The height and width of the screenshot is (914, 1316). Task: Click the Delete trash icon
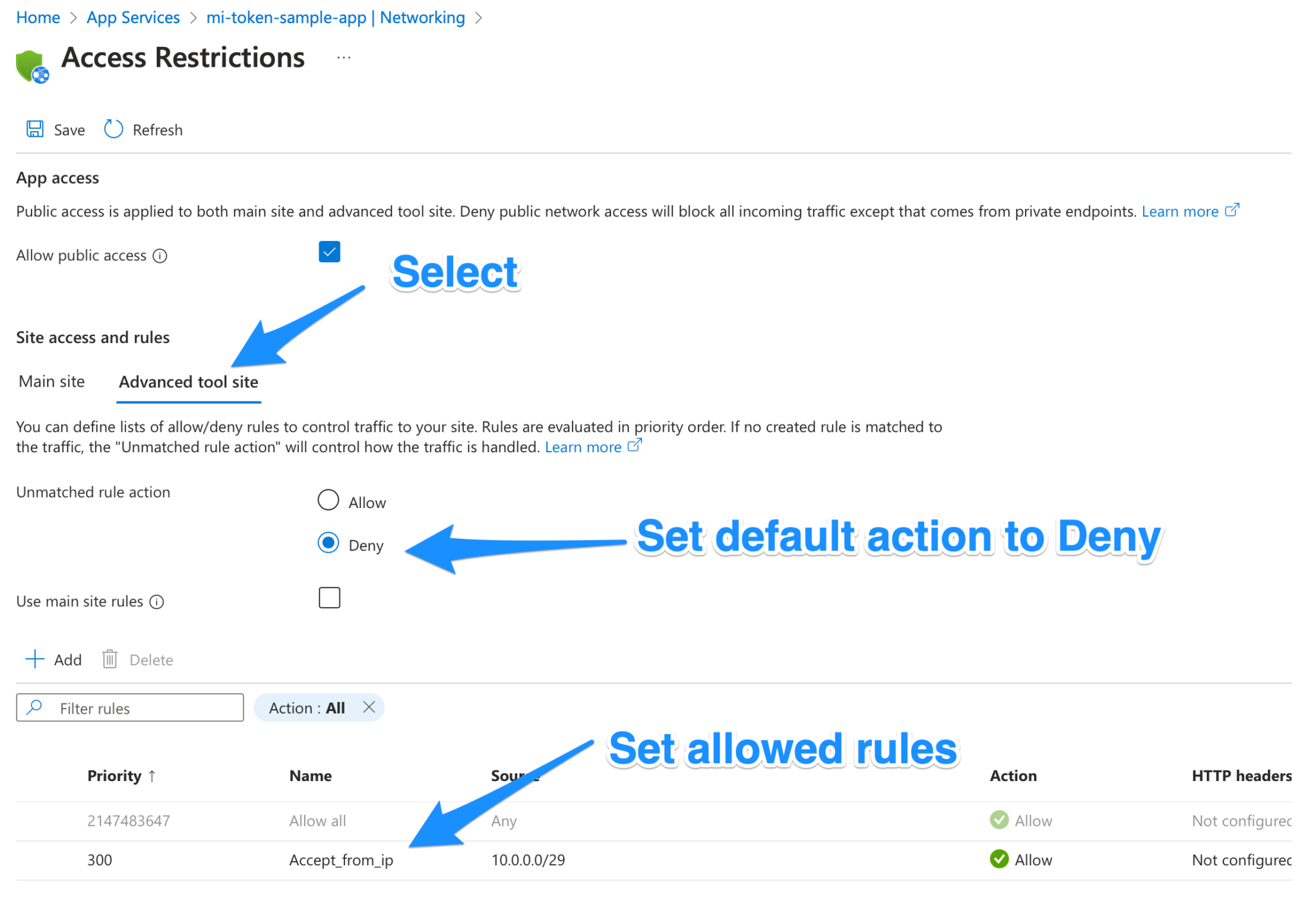(110, 659)
